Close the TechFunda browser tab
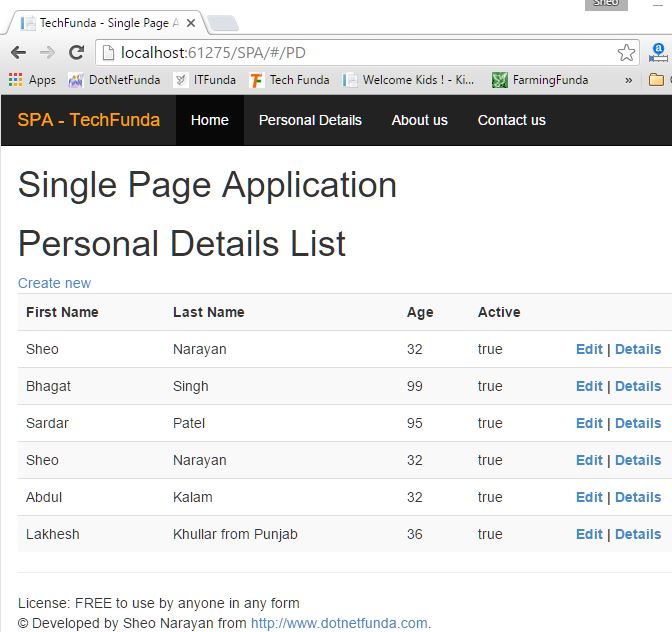The image size is (672, 632). 191,23
